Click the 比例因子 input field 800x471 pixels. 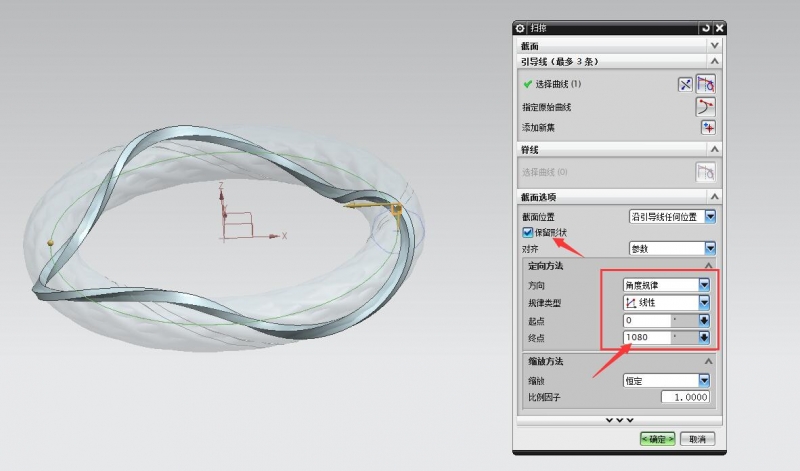click(x=685, y=397)
